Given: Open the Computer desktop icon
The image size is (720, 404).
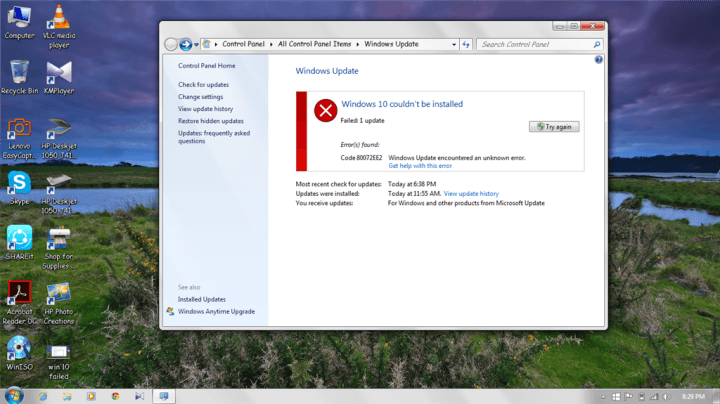Looking at the screenshot, I should 19,22.
